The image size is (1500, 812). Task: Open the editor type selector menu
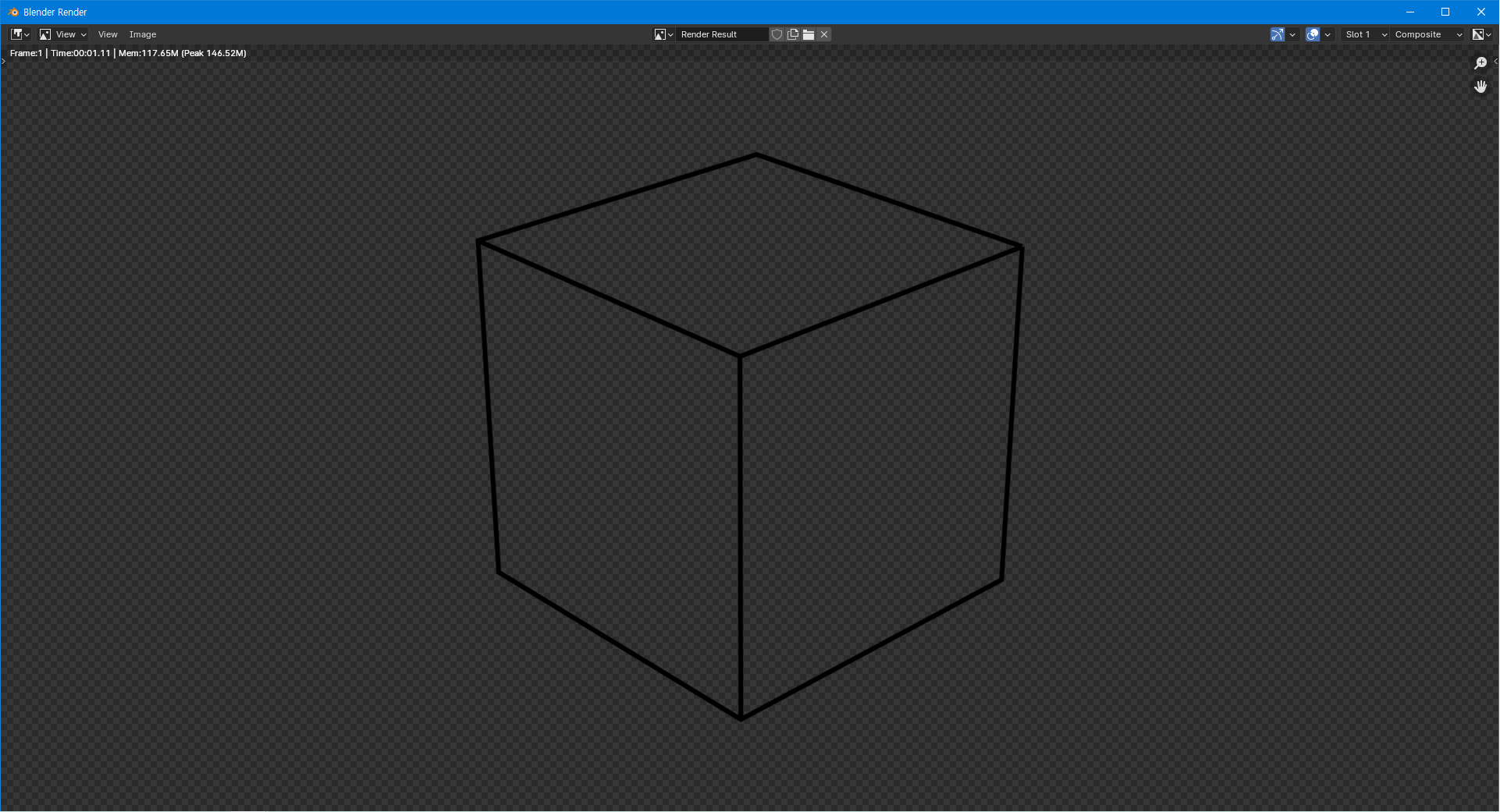[20, 34]
